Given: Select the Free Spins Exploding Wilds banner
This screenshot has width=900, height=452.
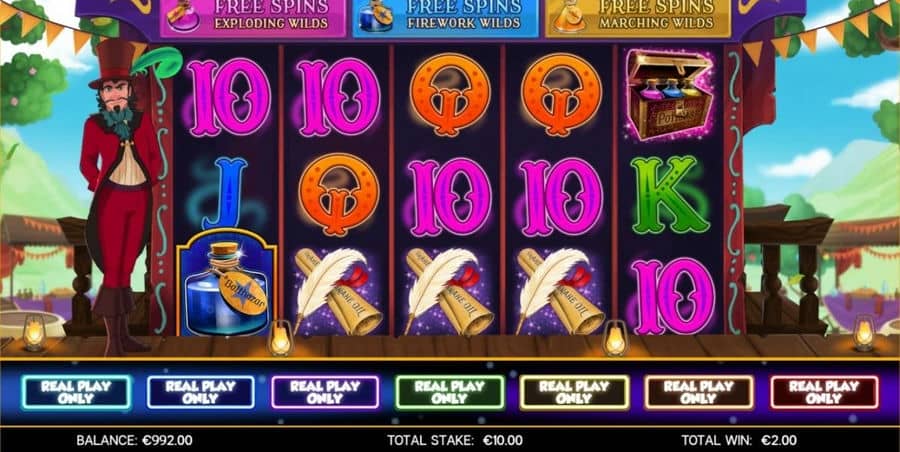Looking at the screenshot, I should (253, 18).
